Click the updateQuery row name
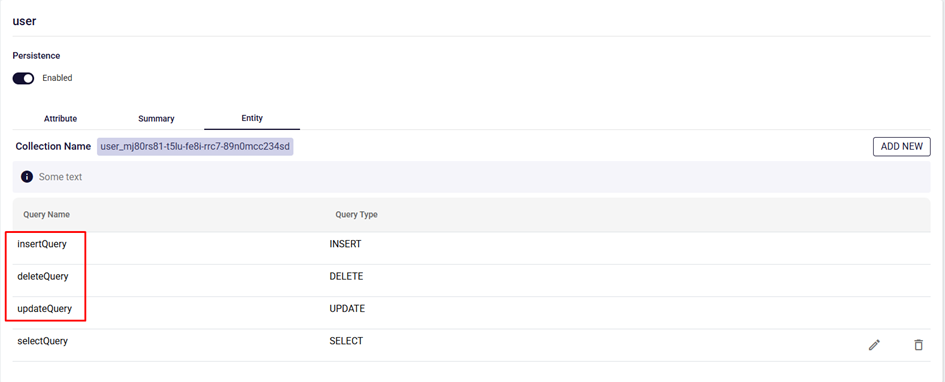 (x=45, y=308)
